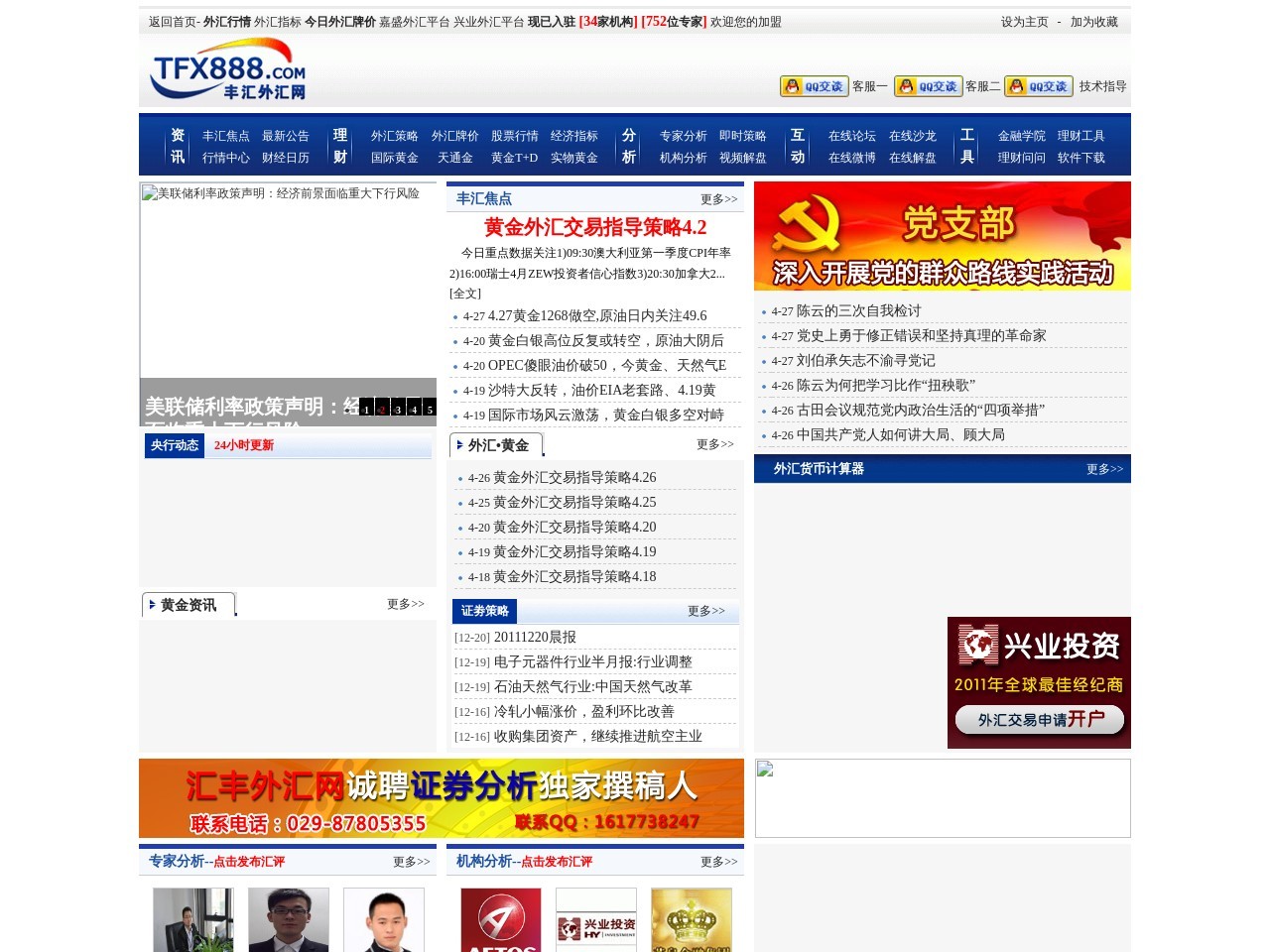Switch the news carousel to slide 5
1270x952 pixels.
coord(431,407)
